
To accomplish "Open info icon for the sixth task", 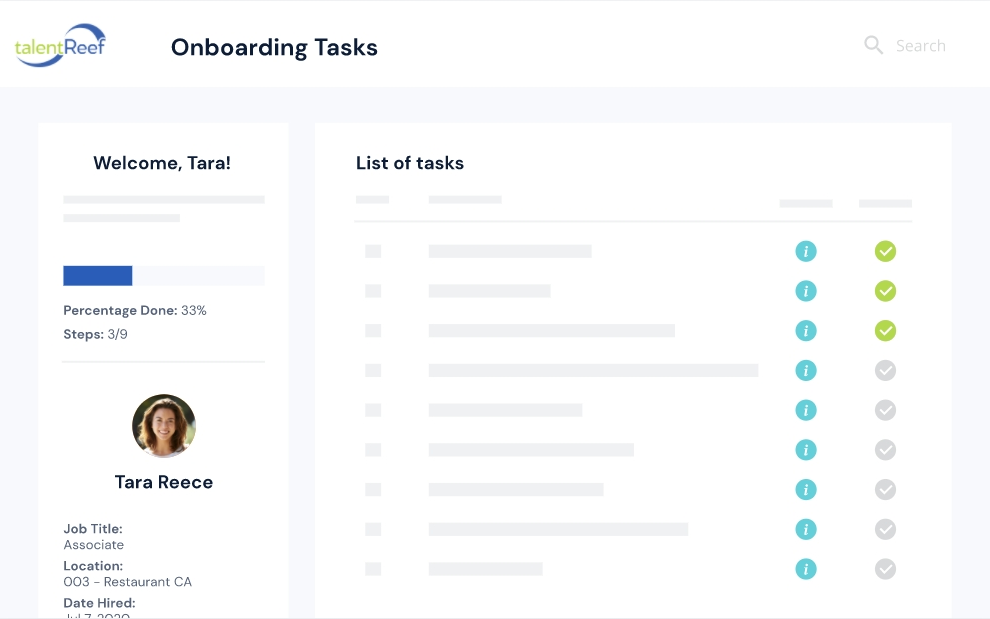I will tap(806, 450).
